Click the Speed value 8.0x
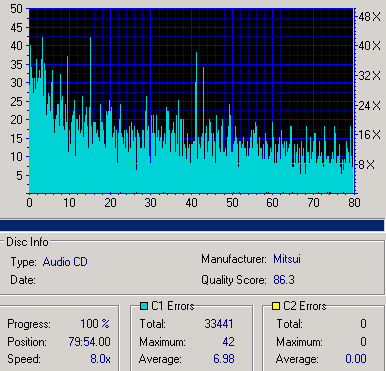 100,359
